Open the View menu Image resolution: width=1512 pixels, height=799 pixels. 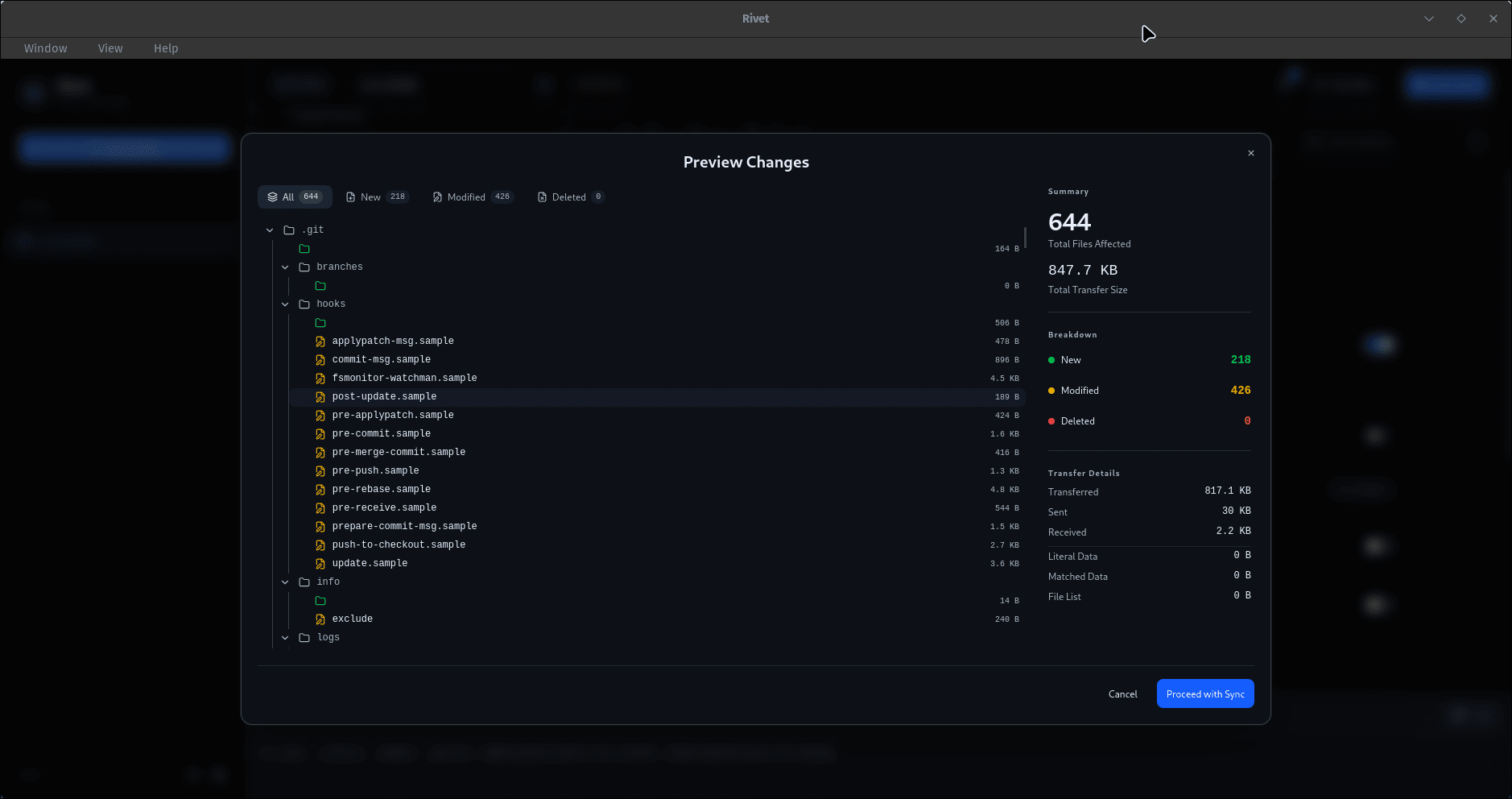coord(110,48)
